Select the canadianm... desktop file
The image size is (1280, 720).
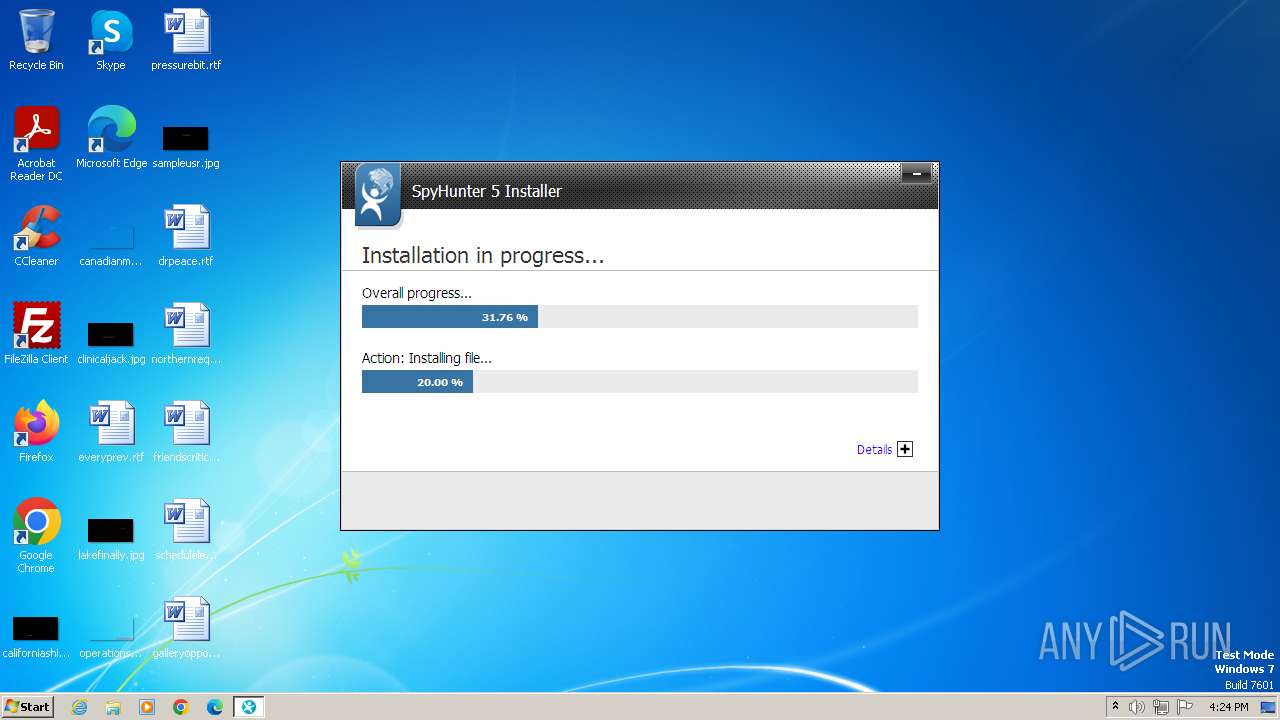(111, 246)
